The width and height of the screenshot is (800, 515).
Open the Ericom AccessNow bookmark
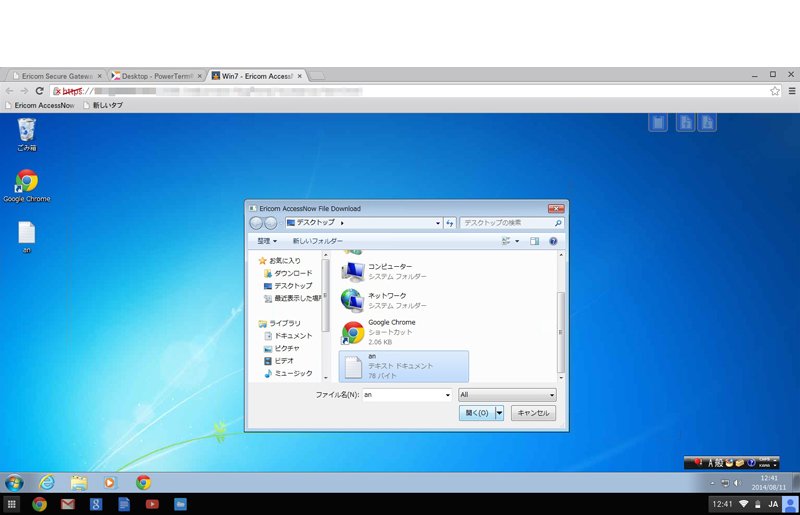click(x=40, y=105)
